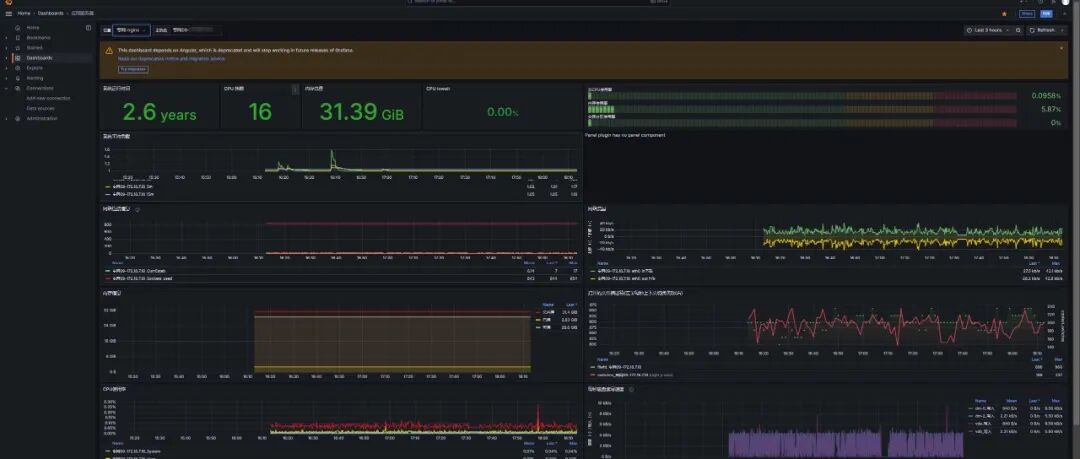Click the orange starred dashboard icon
Viewport: 1080px width, 459px height.
tap(1004, 13)
